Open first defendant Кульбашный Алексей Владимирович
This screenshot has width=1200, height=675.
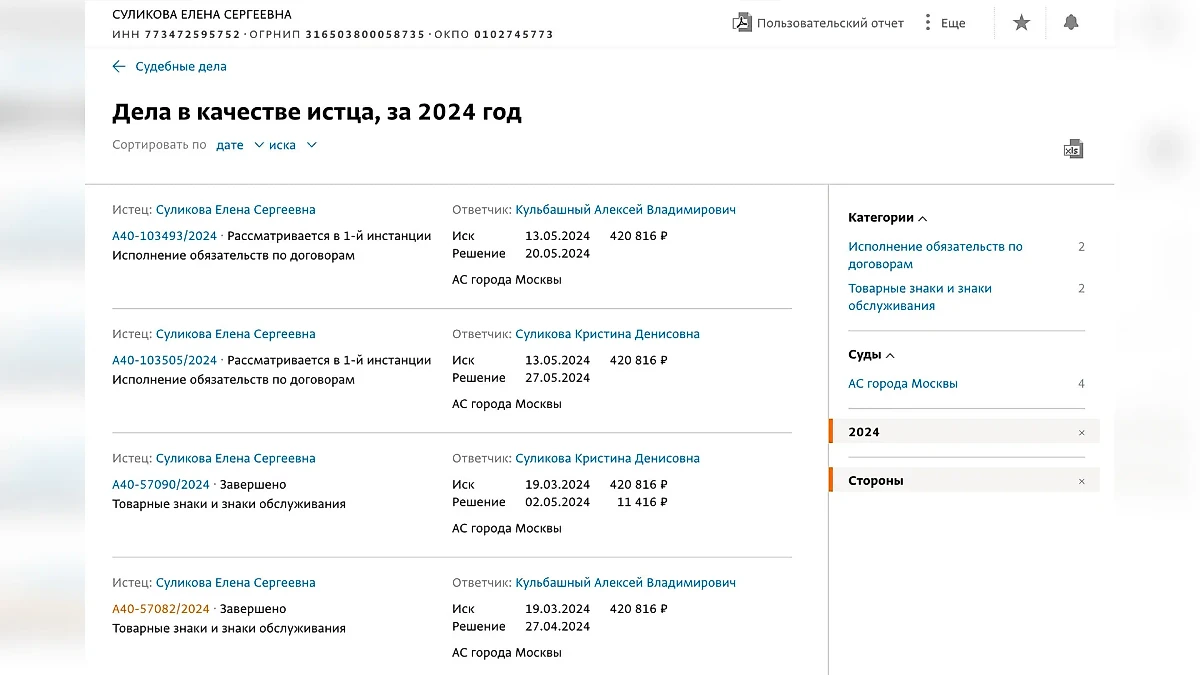(625, 210)
